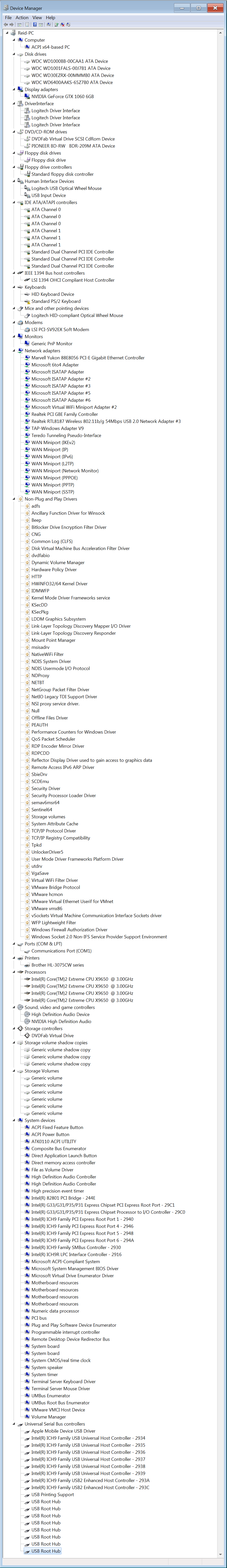This screenshot has width=227, height=1568.
Task: Click the Back arrow toolbar icon
Action: 6,24
